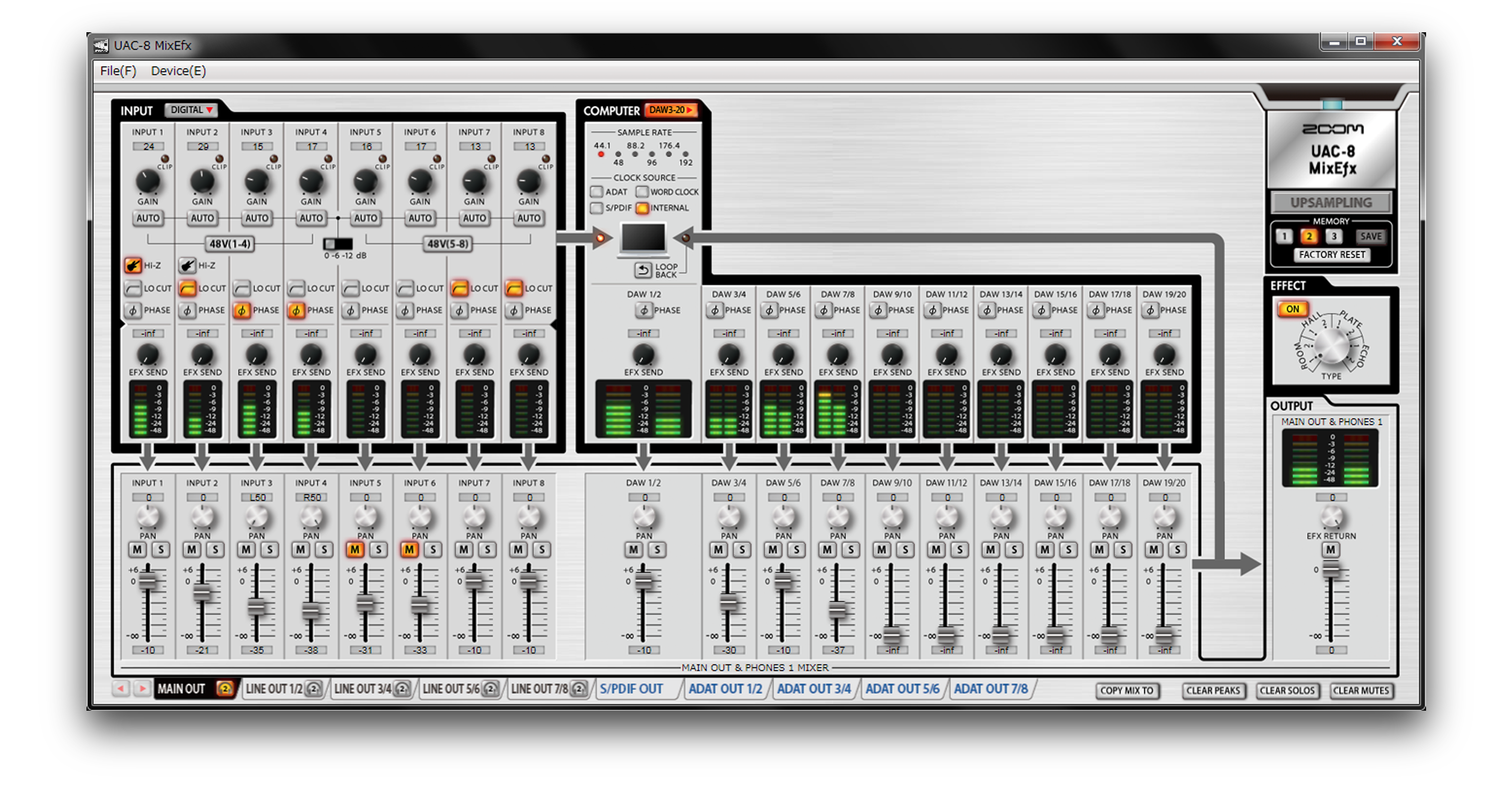The width and height of the screenshot is (1512, 790).
Task: Unmute Input 5 channel
Action: tap(354, 550)
